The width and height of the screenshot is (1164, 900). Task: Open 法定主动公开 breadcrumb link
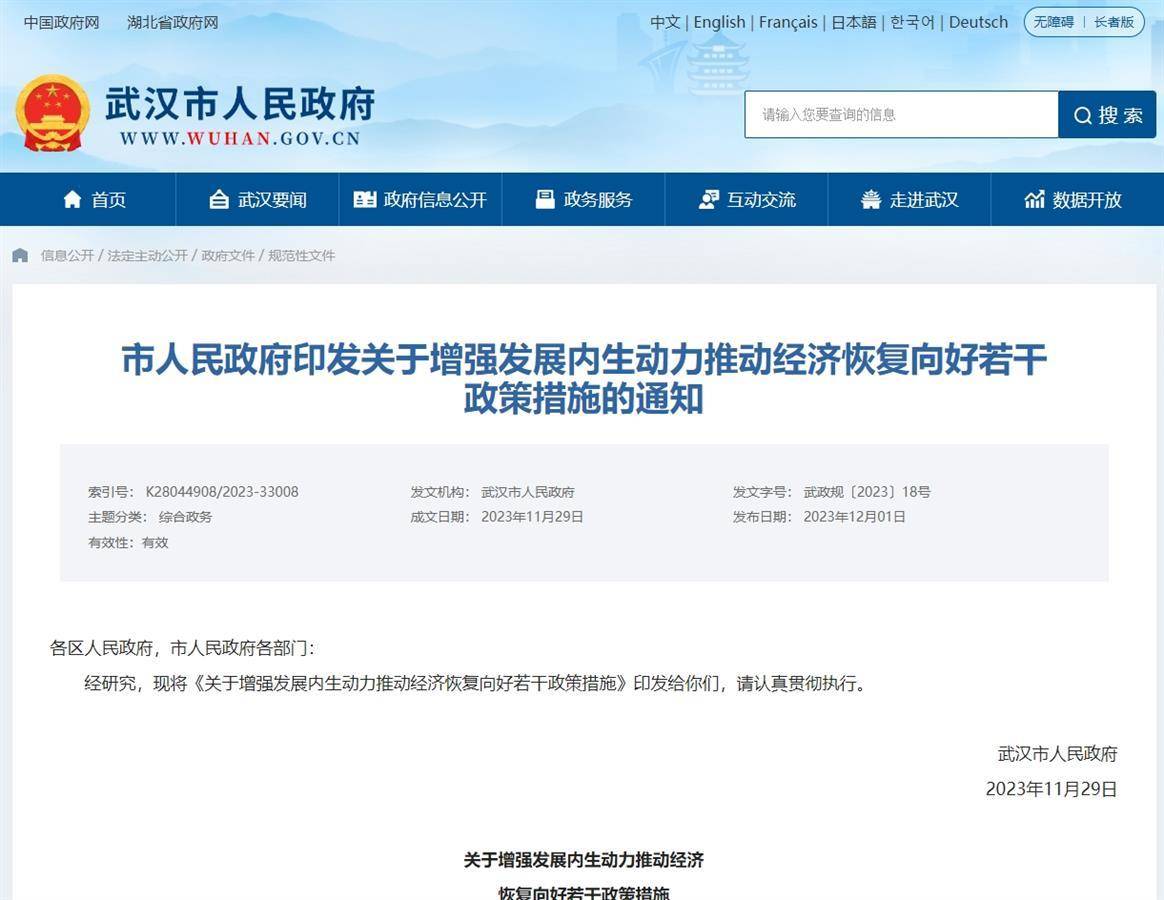(x=147, y=256)
